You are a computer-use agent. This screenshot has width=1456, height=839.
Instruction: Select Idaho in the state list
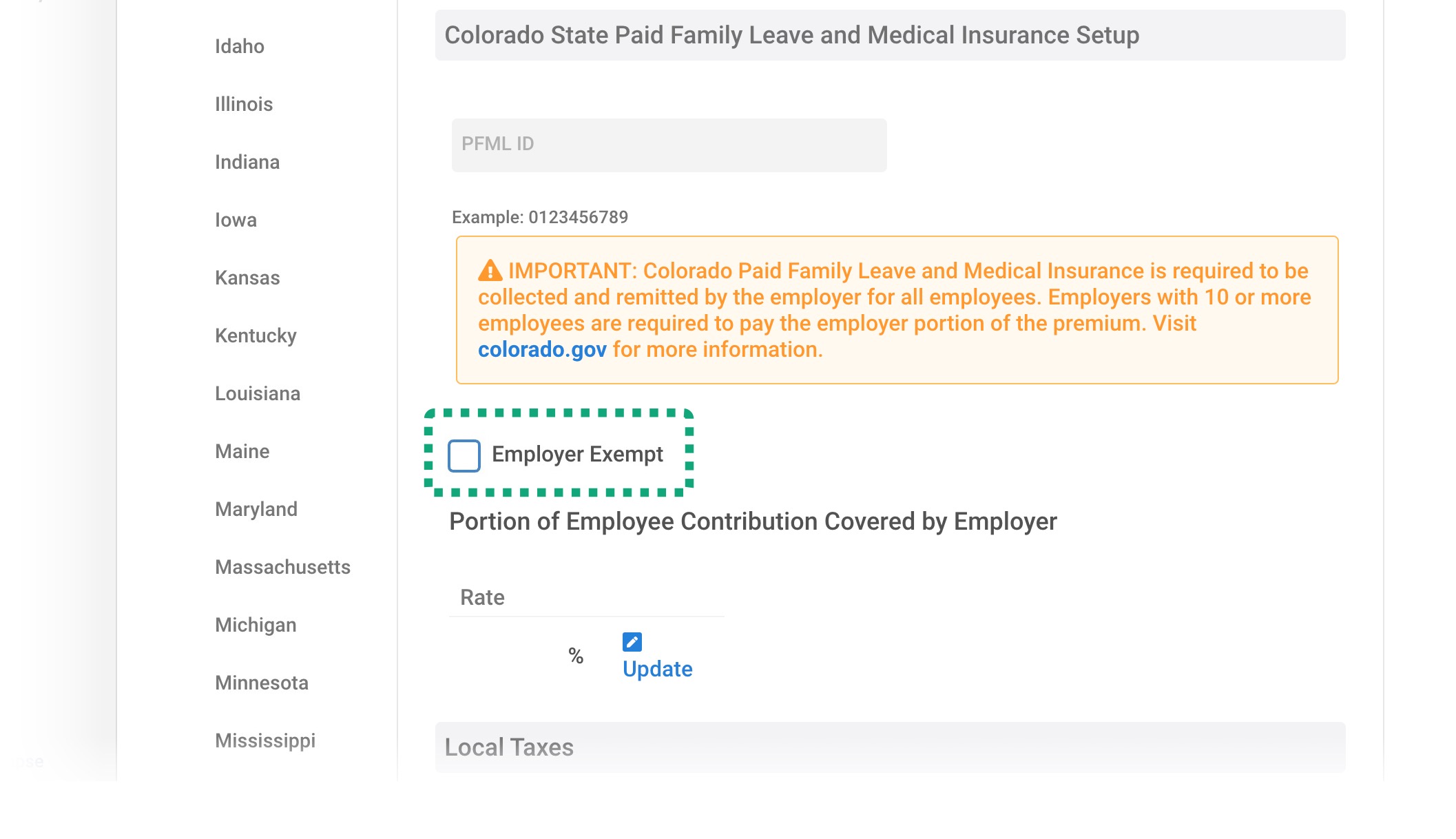tap(240, 46)
